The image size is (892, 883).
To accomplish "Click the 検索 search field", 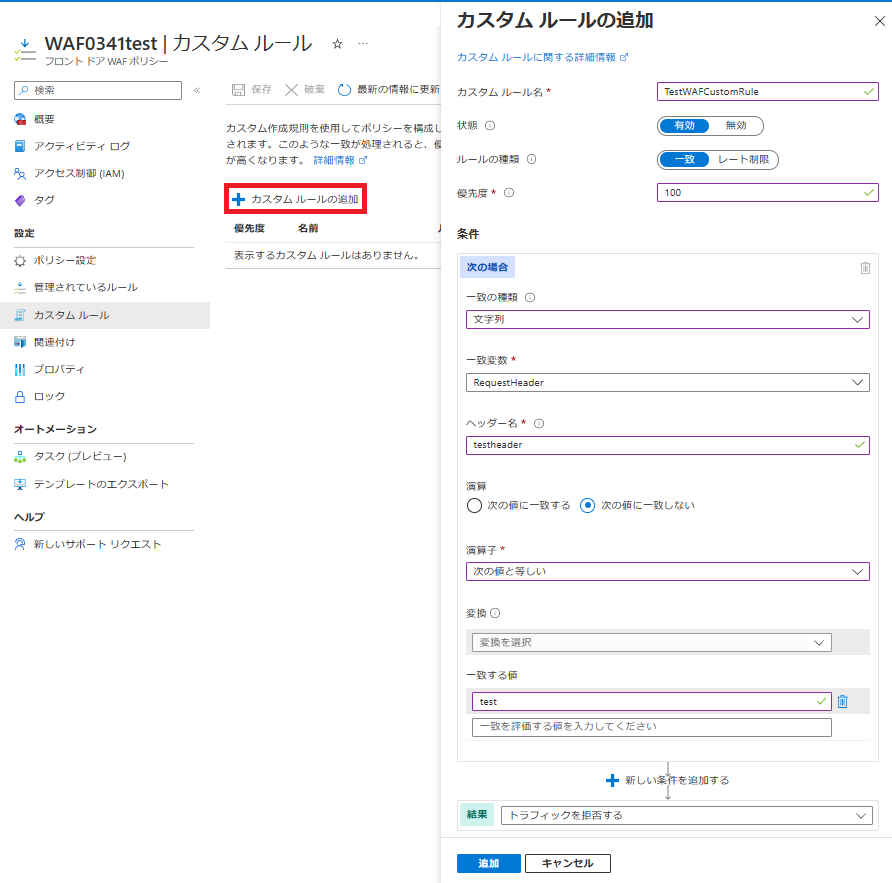I will (x=97, y=90).
